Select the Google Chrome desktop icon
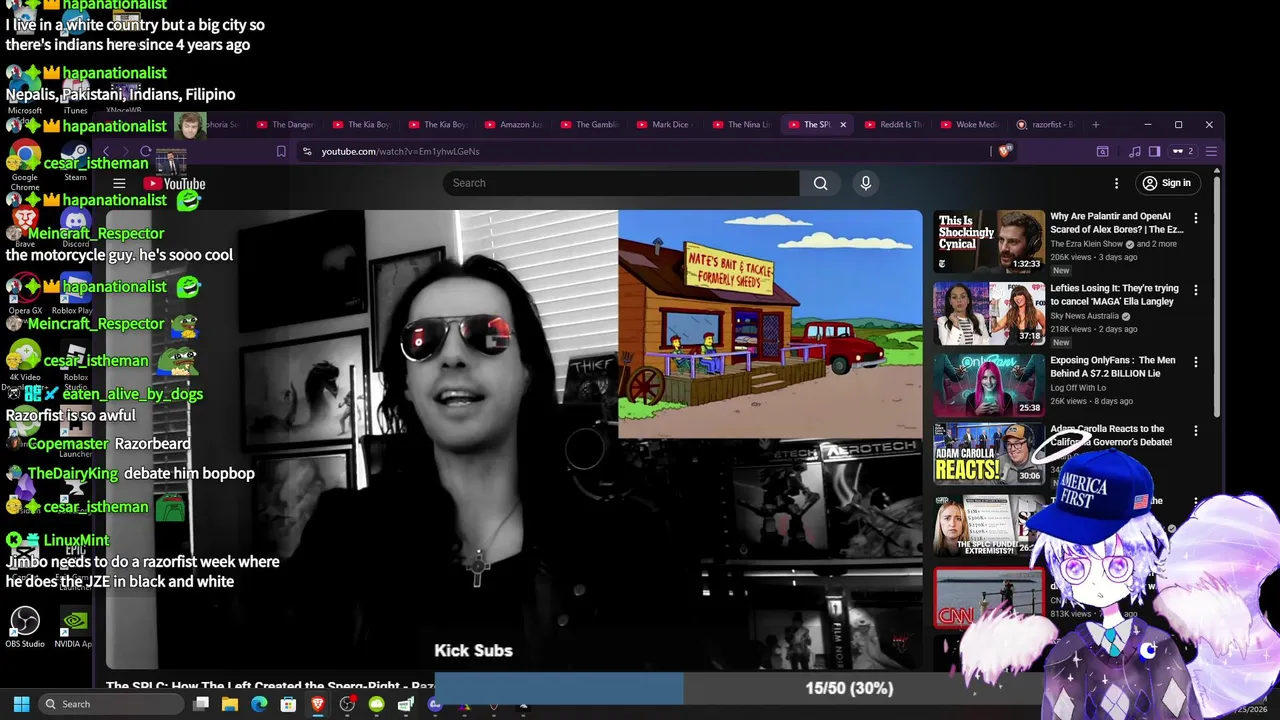The height and width of the screenshot is (720, 1280). [x=25, y=164]
